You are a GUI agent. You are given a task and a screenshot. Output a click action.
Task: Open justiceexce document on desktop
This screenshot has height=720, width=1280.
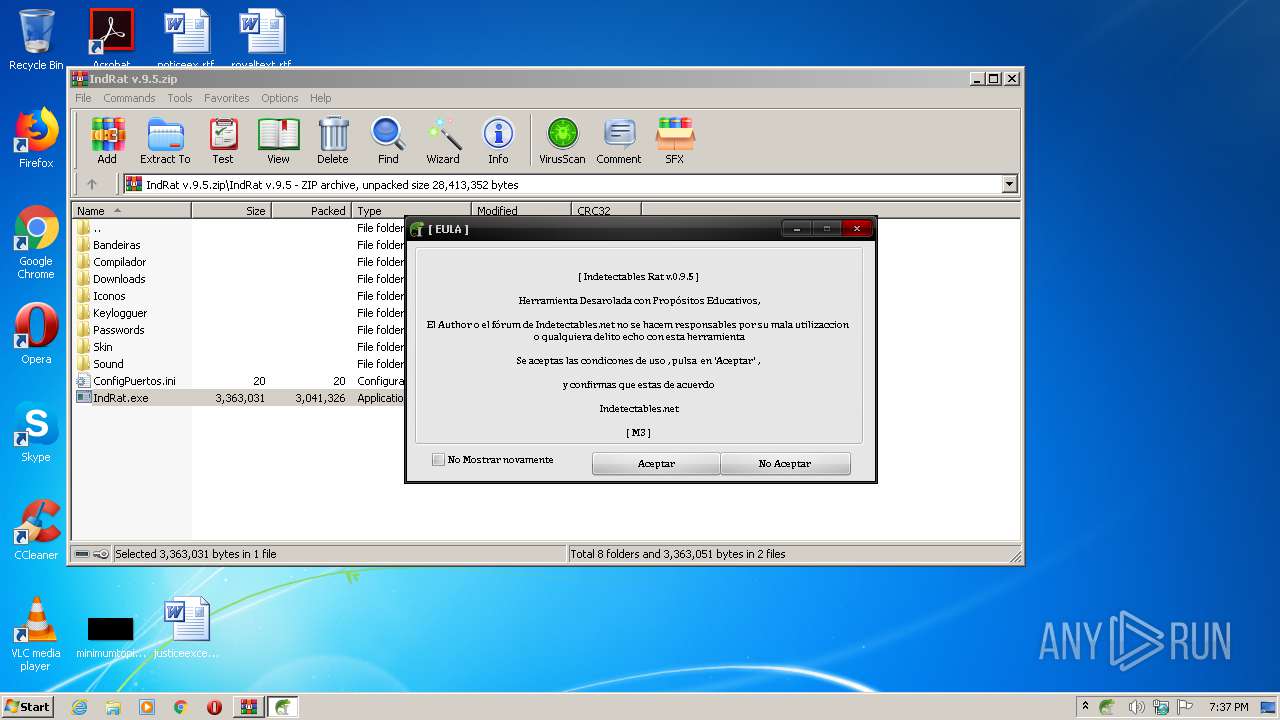(x=187, y=628)
